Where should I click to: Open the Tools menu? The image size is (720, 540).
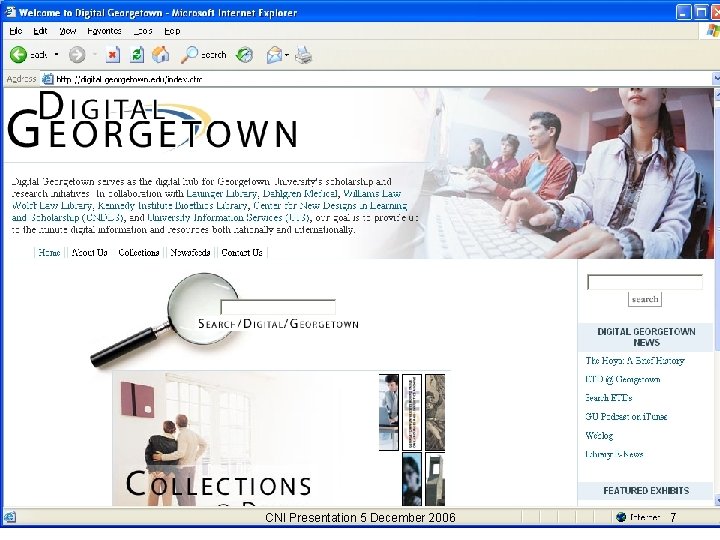tap(143, 31)
